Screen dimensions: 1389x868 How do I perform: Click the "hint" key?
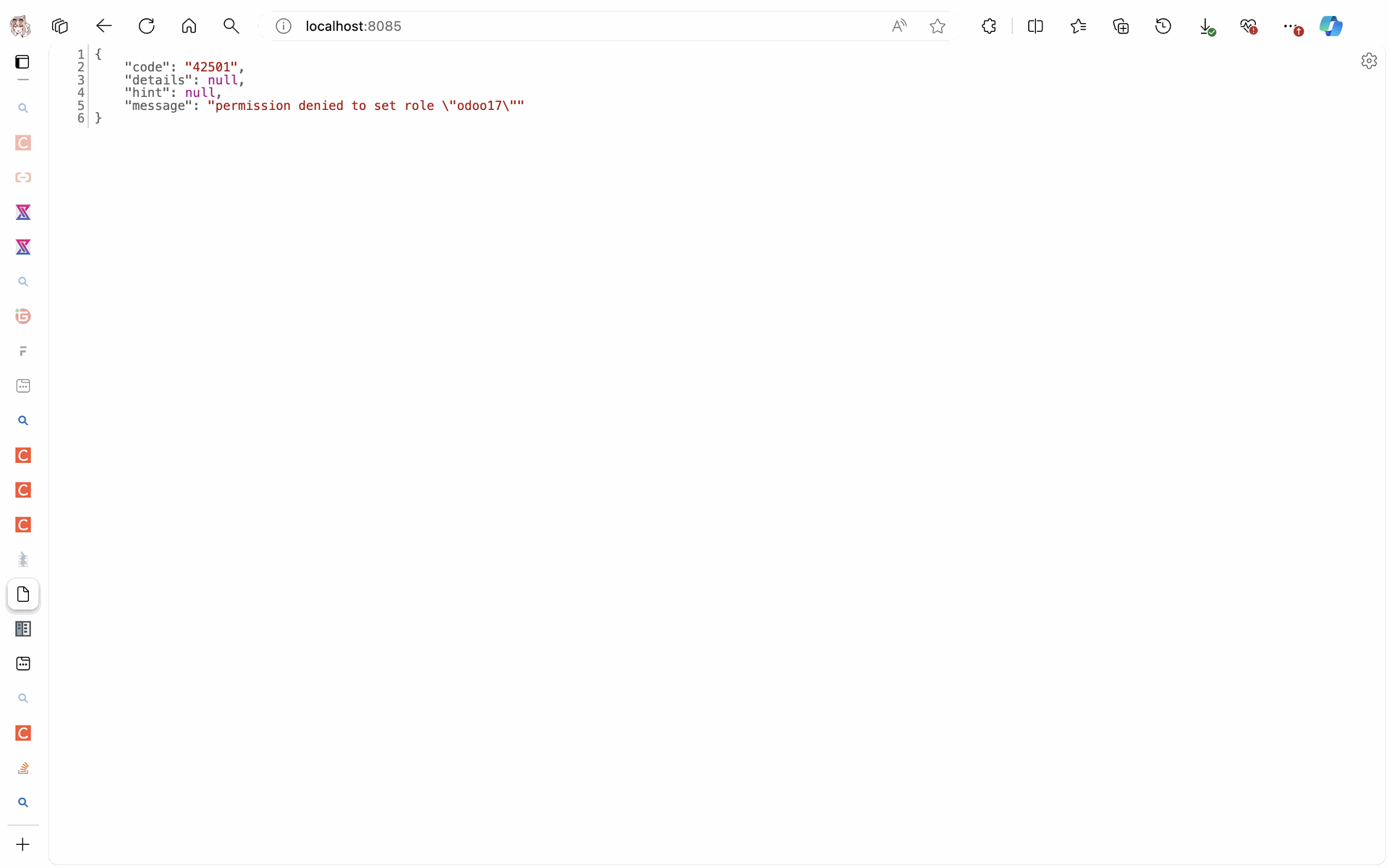pos(147,93)
